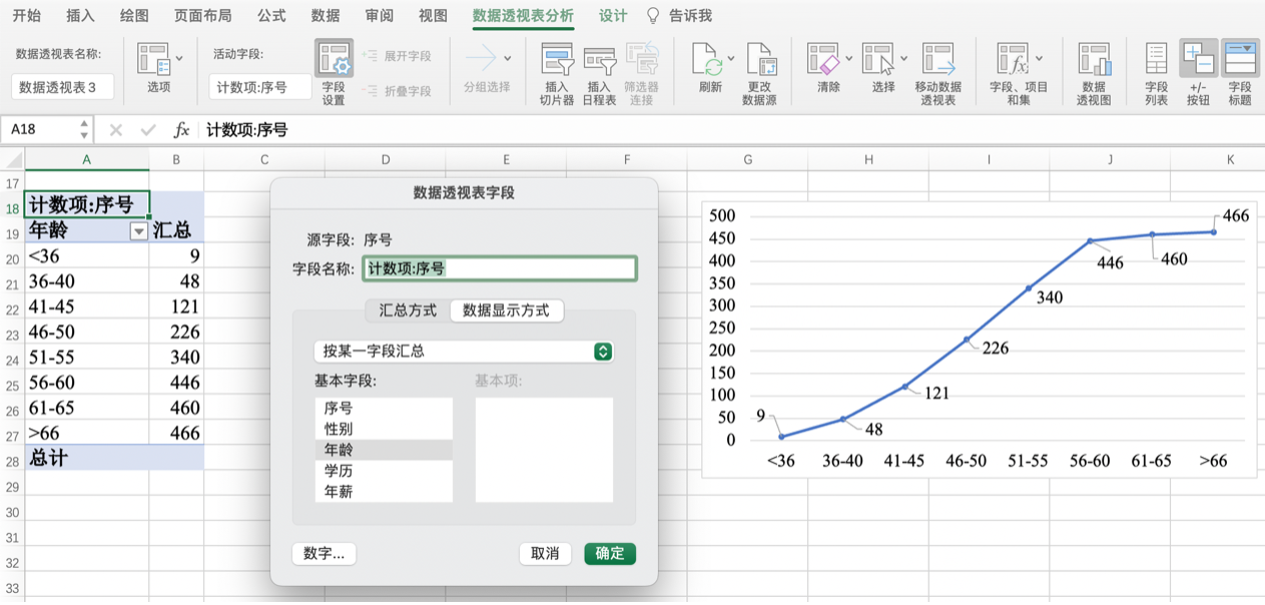
Task: Expand the 选项 (Options) dropdown arrow
Action: point(179,59)
